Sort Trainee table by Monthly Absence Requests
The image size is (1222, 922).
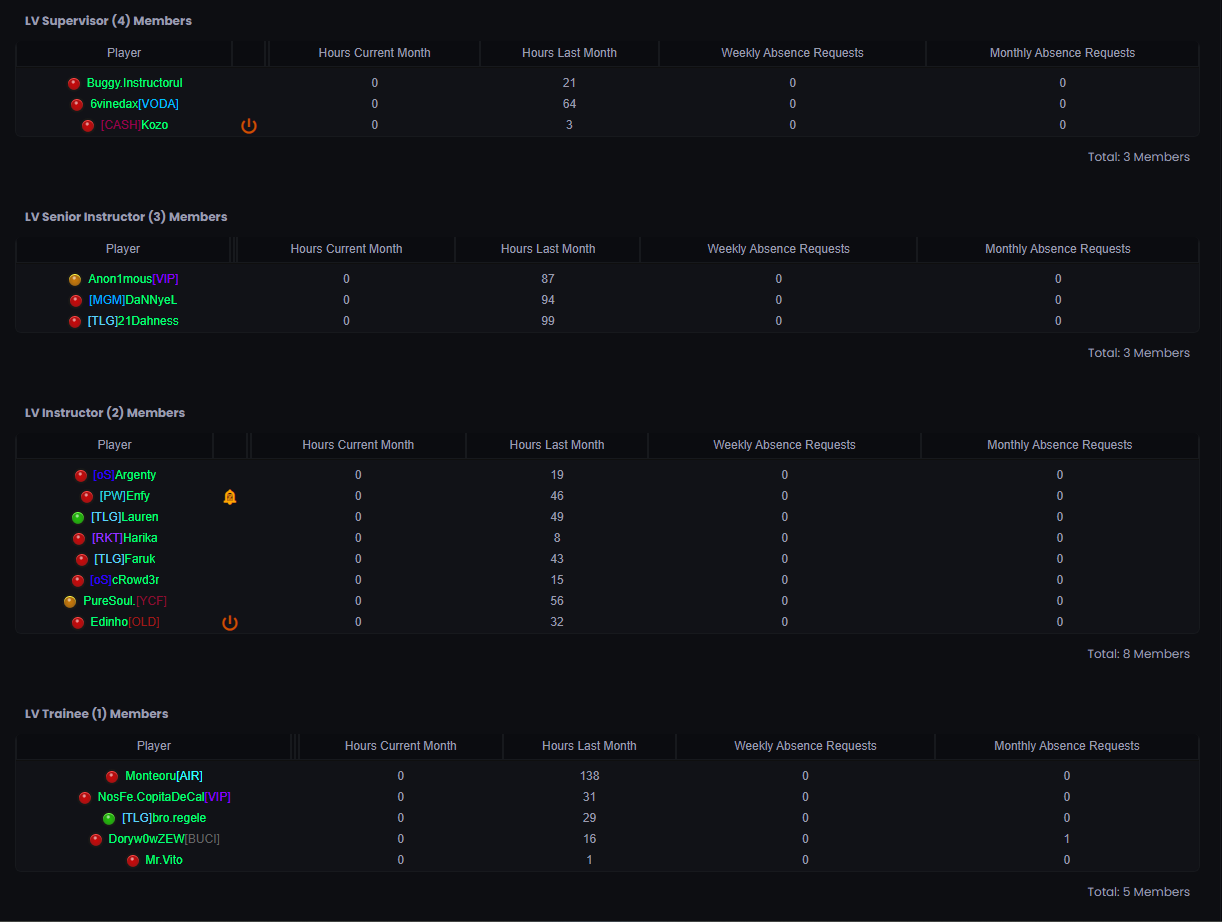pyautogui.click(x=1066, y=746)
